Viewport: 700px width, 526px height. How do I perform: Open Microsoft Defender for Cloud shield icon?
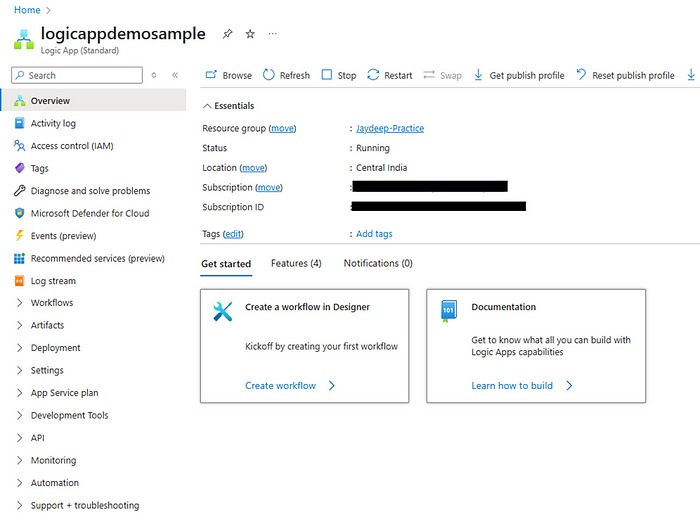(x=19, y=213)
